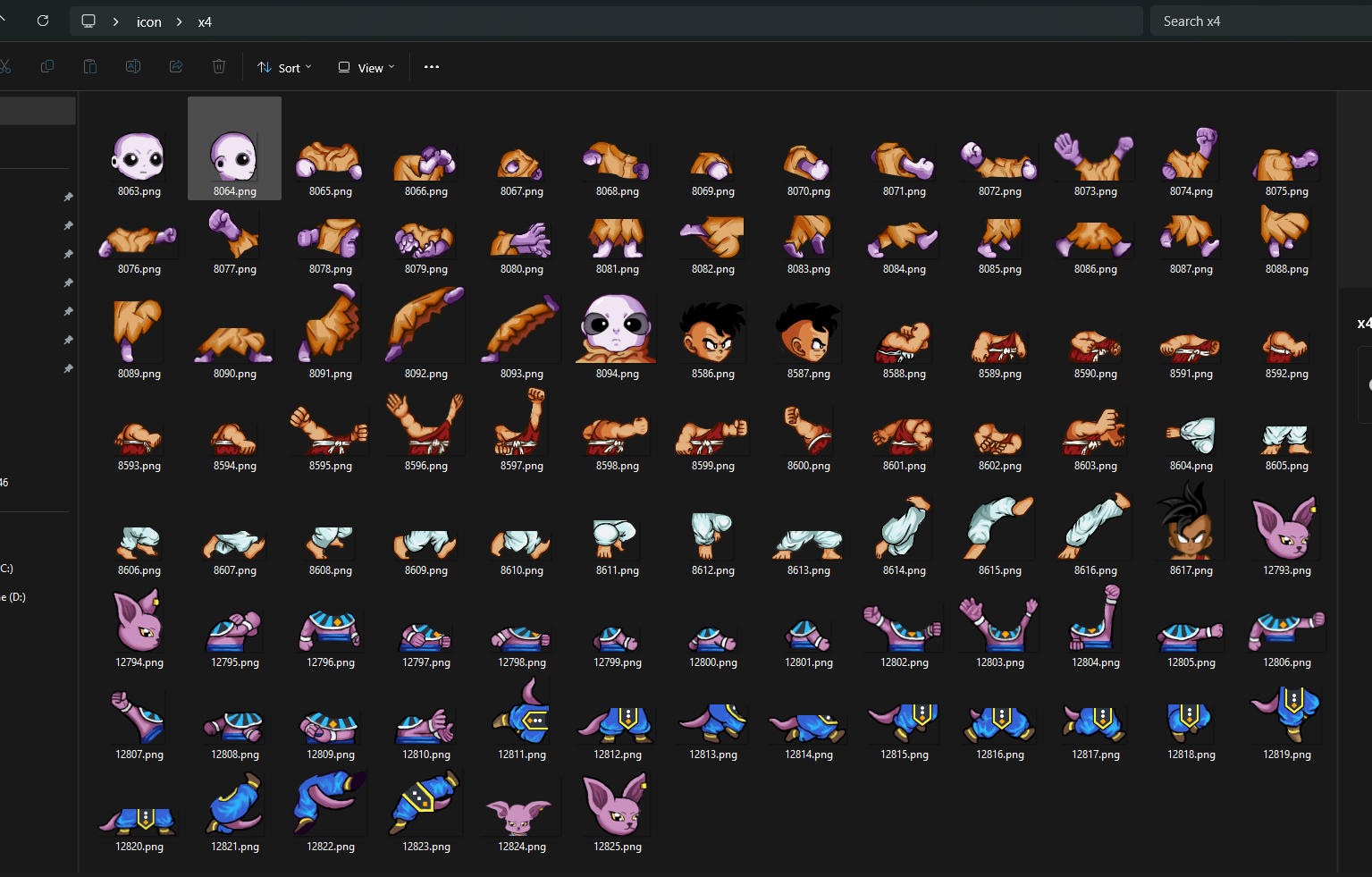Select the 8094.png face thumbnail
The width and height of the screenshot is (1372, 877).
[617, 329]
